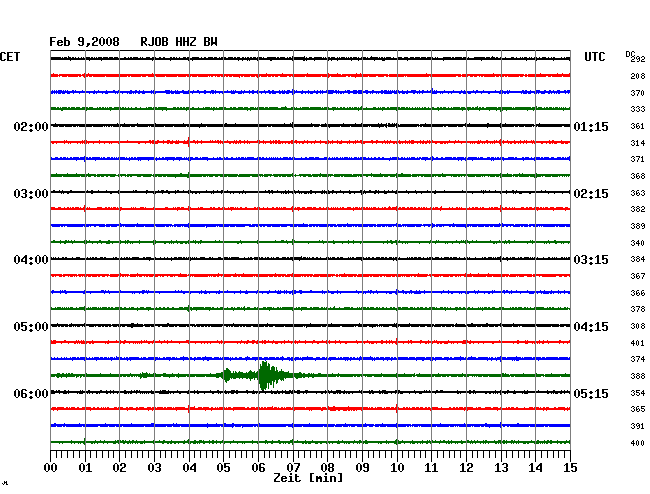
Task: Click the DC offset value '391'
Action: point(638,426)
